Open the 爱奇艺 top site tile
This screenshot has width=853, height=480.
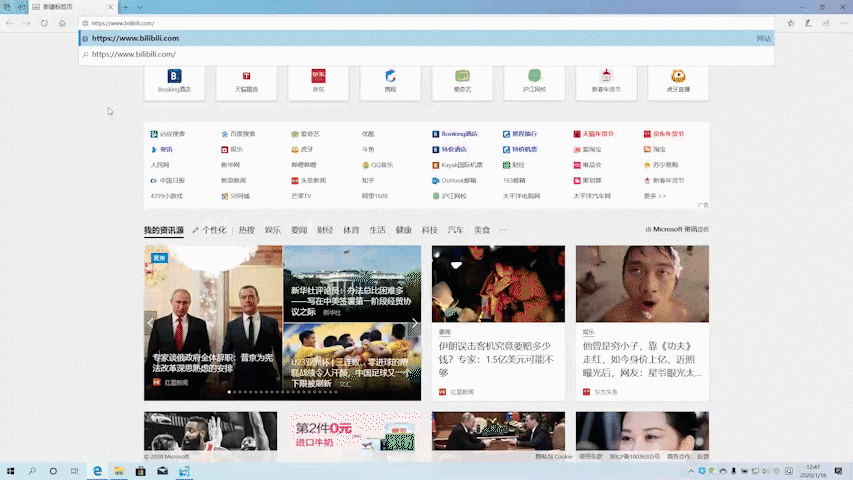point(462,82)
